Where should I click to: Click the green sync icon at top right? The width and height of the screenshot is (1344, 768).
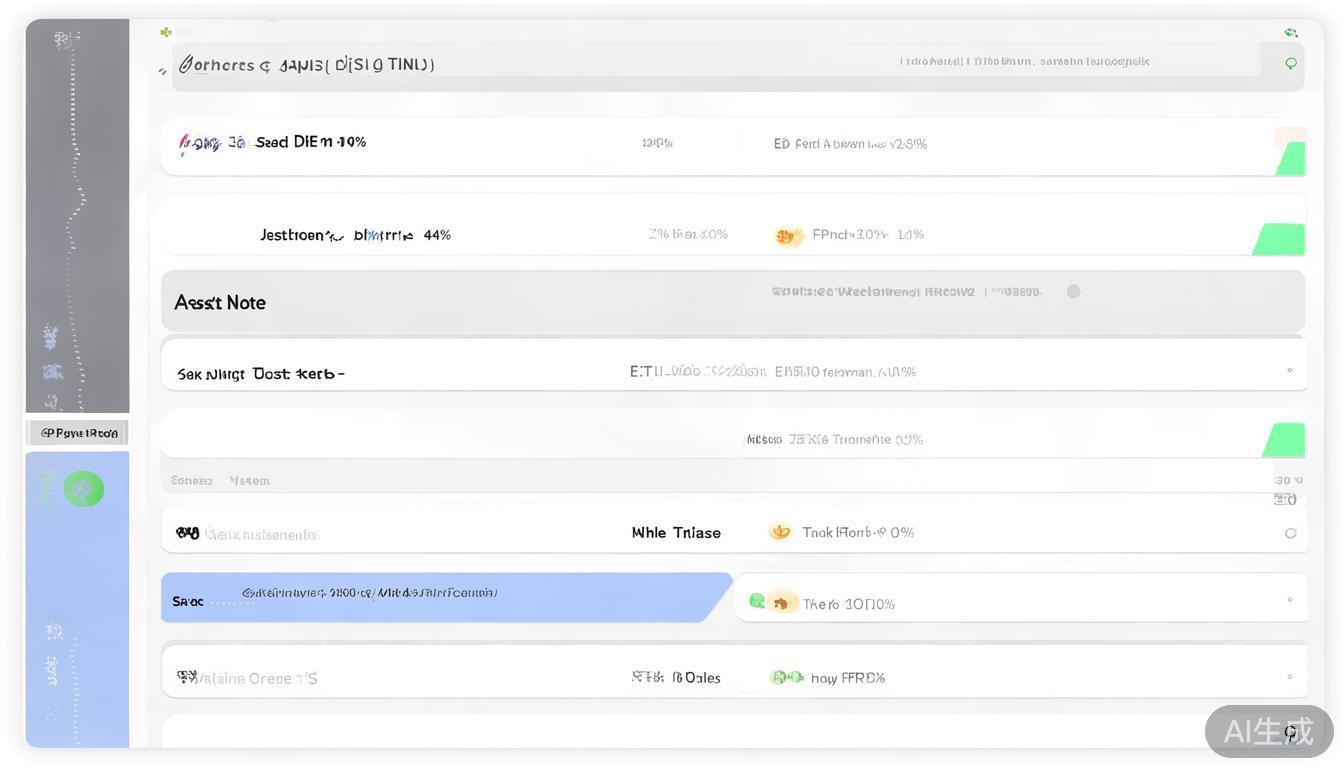[1291, 33]
